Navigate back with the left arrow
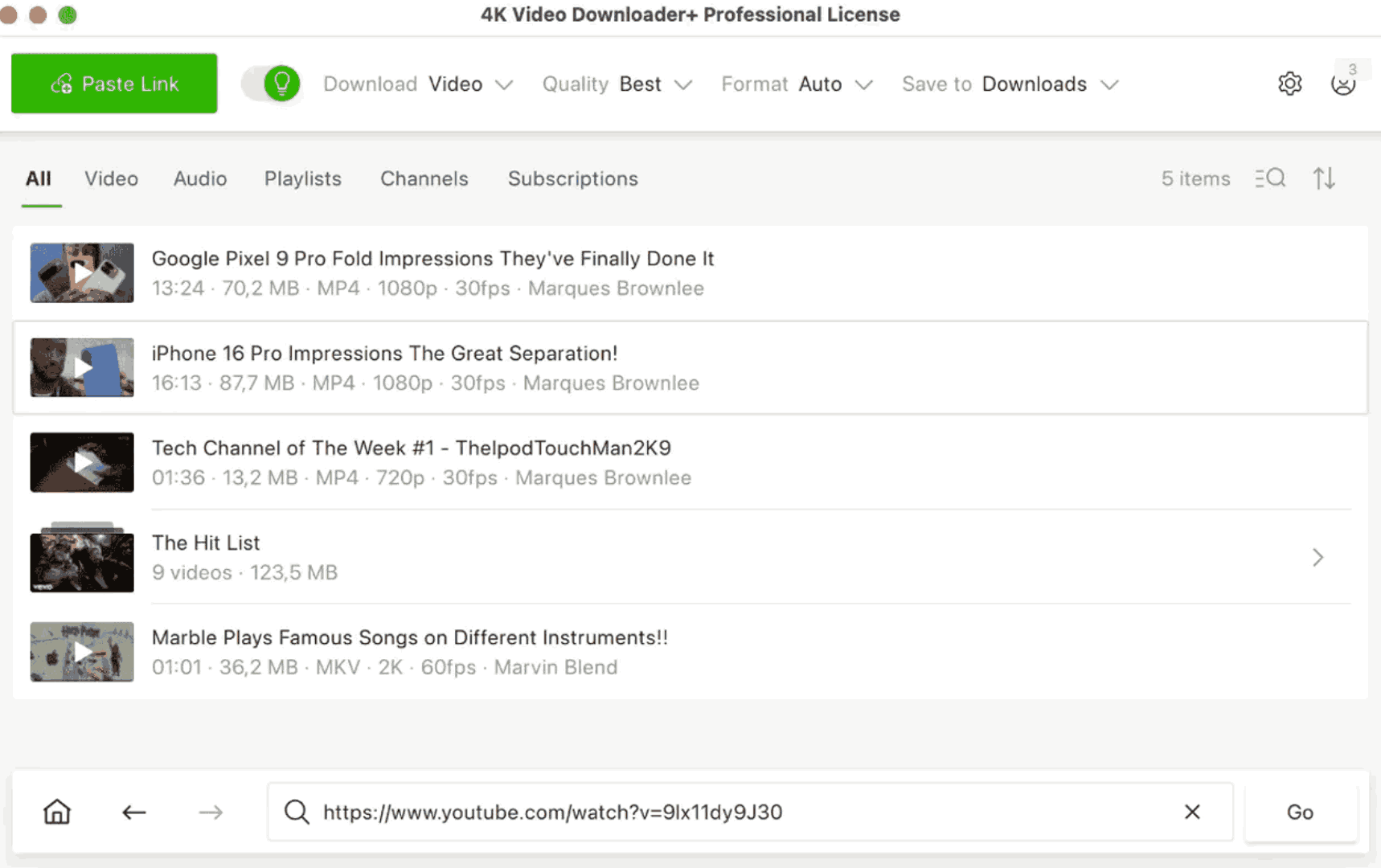The height and width of the screenshot is (868, 1381). 133,813
